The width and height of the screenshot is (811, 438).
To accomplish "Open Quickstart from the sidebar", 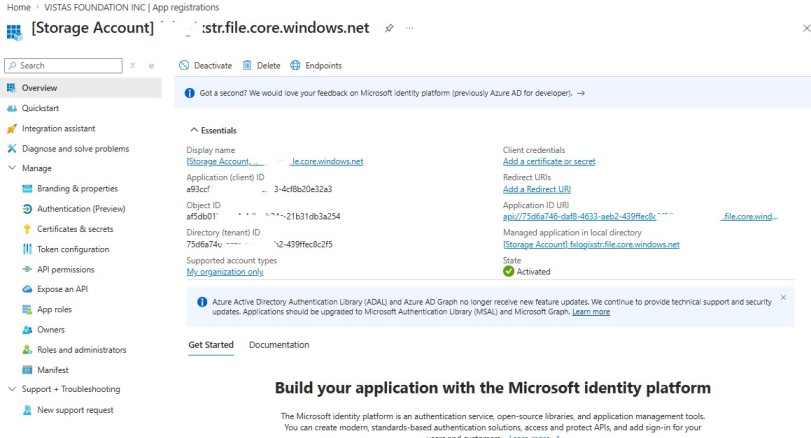I will coord(40,108).
